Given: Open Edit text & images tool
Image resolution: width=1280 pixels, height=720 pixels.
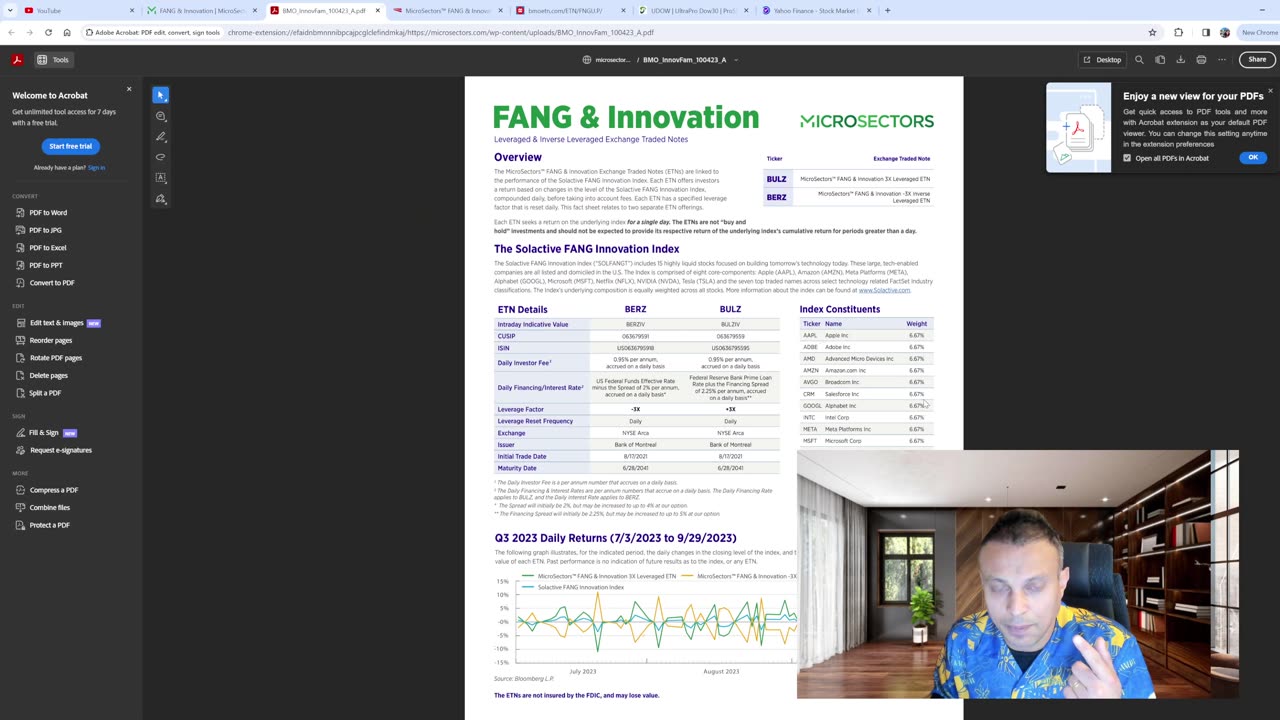Looking at the screenshot, I should point(57,323).
